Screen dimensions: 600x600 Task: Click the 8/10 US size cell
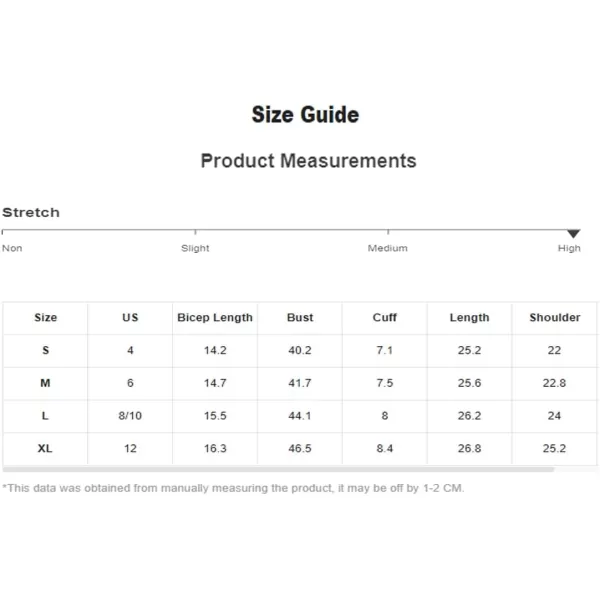(x=130, y=416)
